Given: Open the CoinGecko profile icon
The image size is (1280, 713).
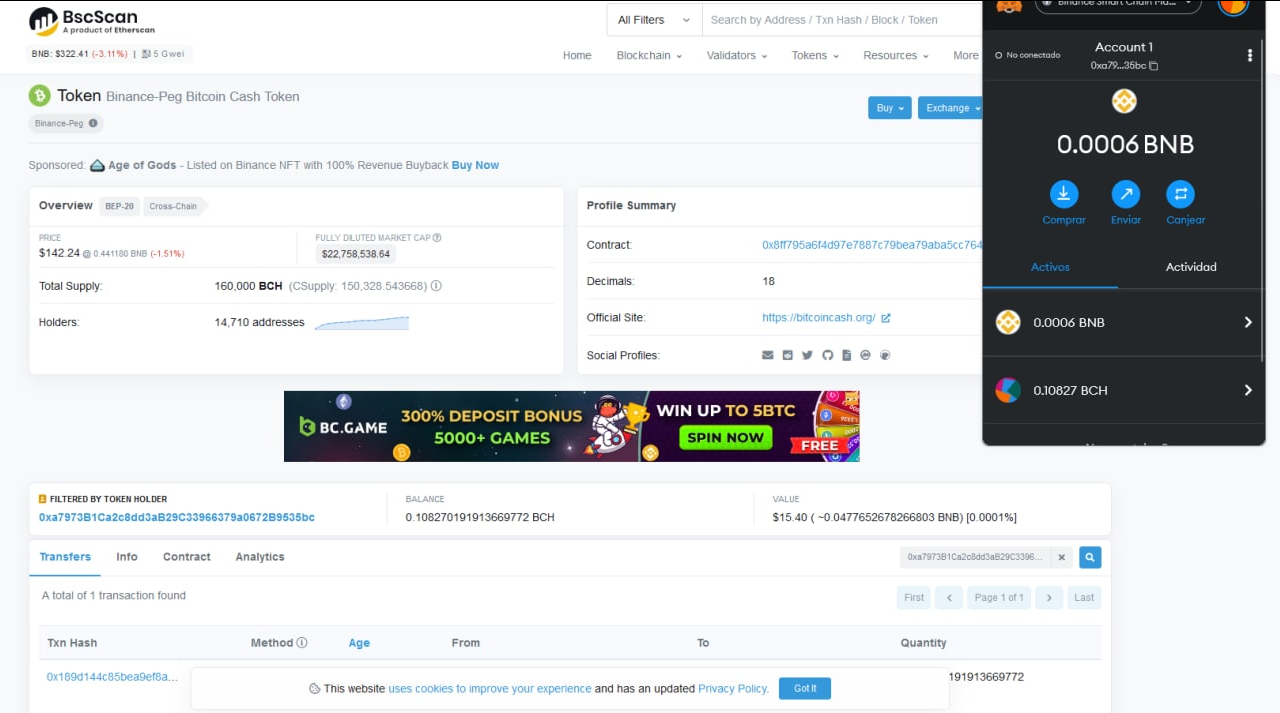Looking at the screenshot, I should point(885,355).
